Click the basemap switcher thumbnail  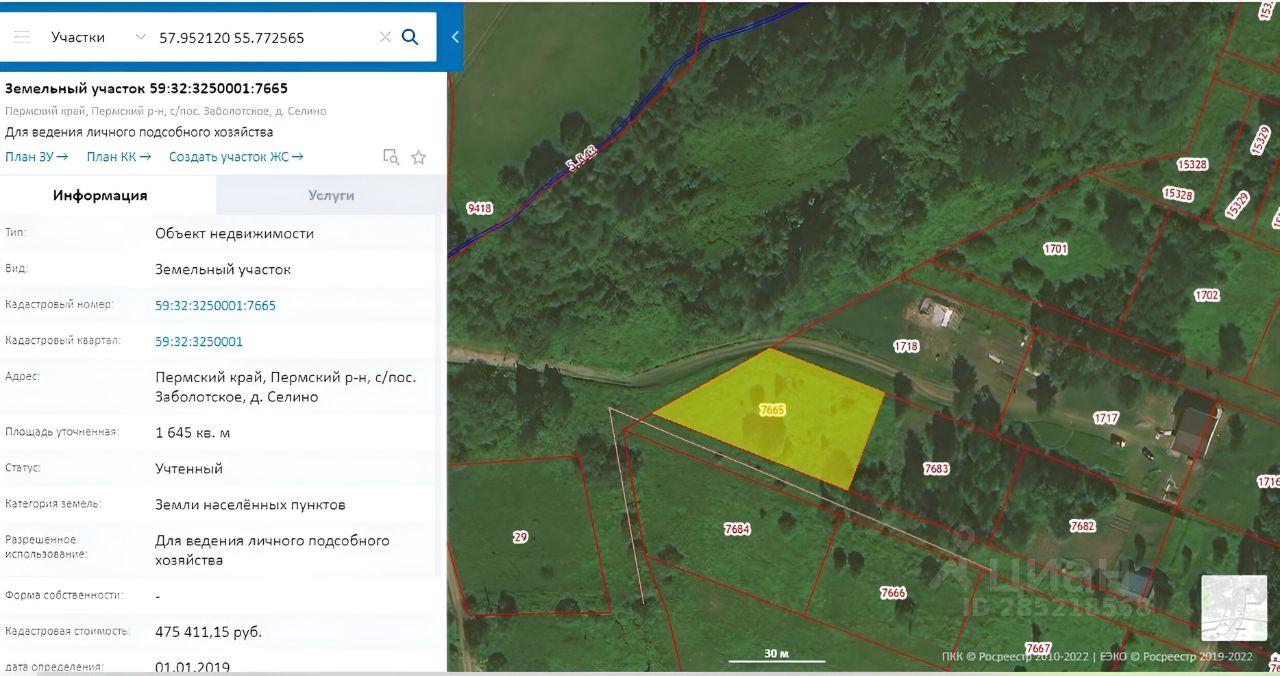click(x=1233, y=607)
